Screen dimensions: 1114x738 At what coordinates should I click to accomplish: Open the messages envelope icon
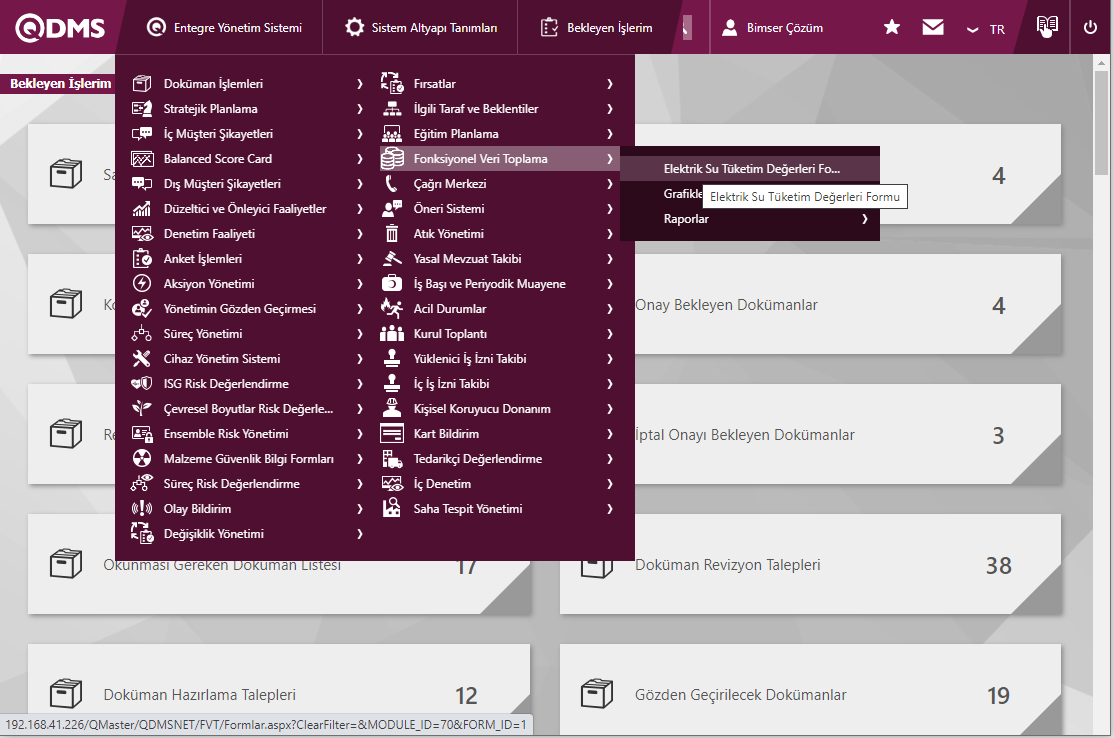933,28
